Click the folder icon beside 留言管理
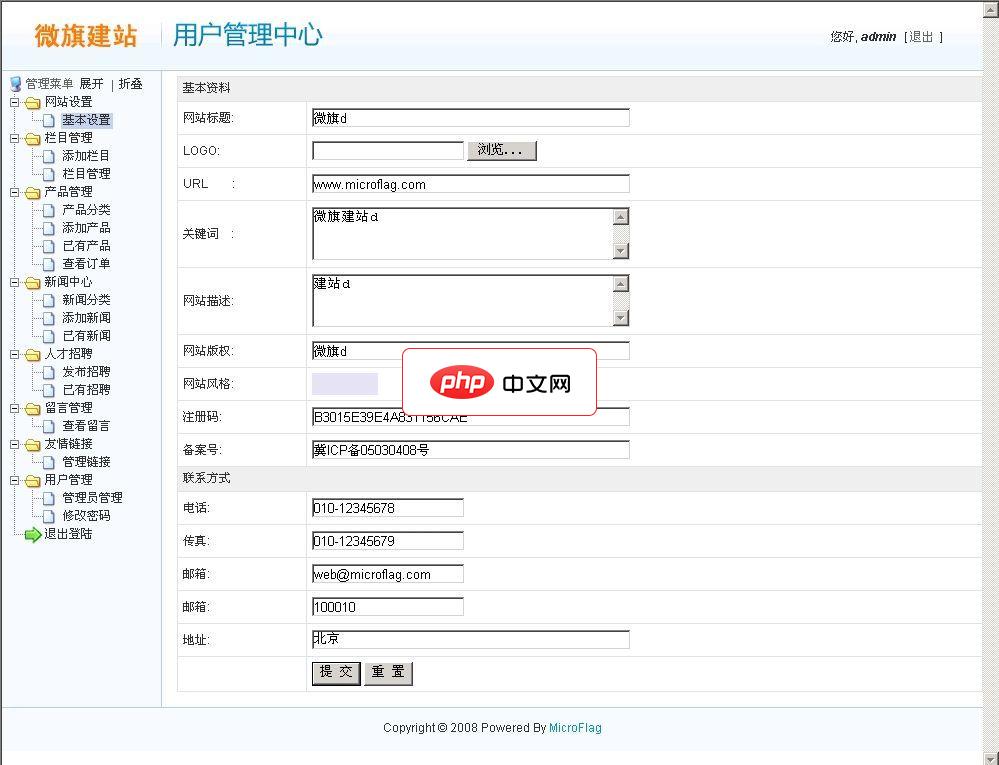The height and width of the screenshot is (765, 999). [x=32, y=408]
